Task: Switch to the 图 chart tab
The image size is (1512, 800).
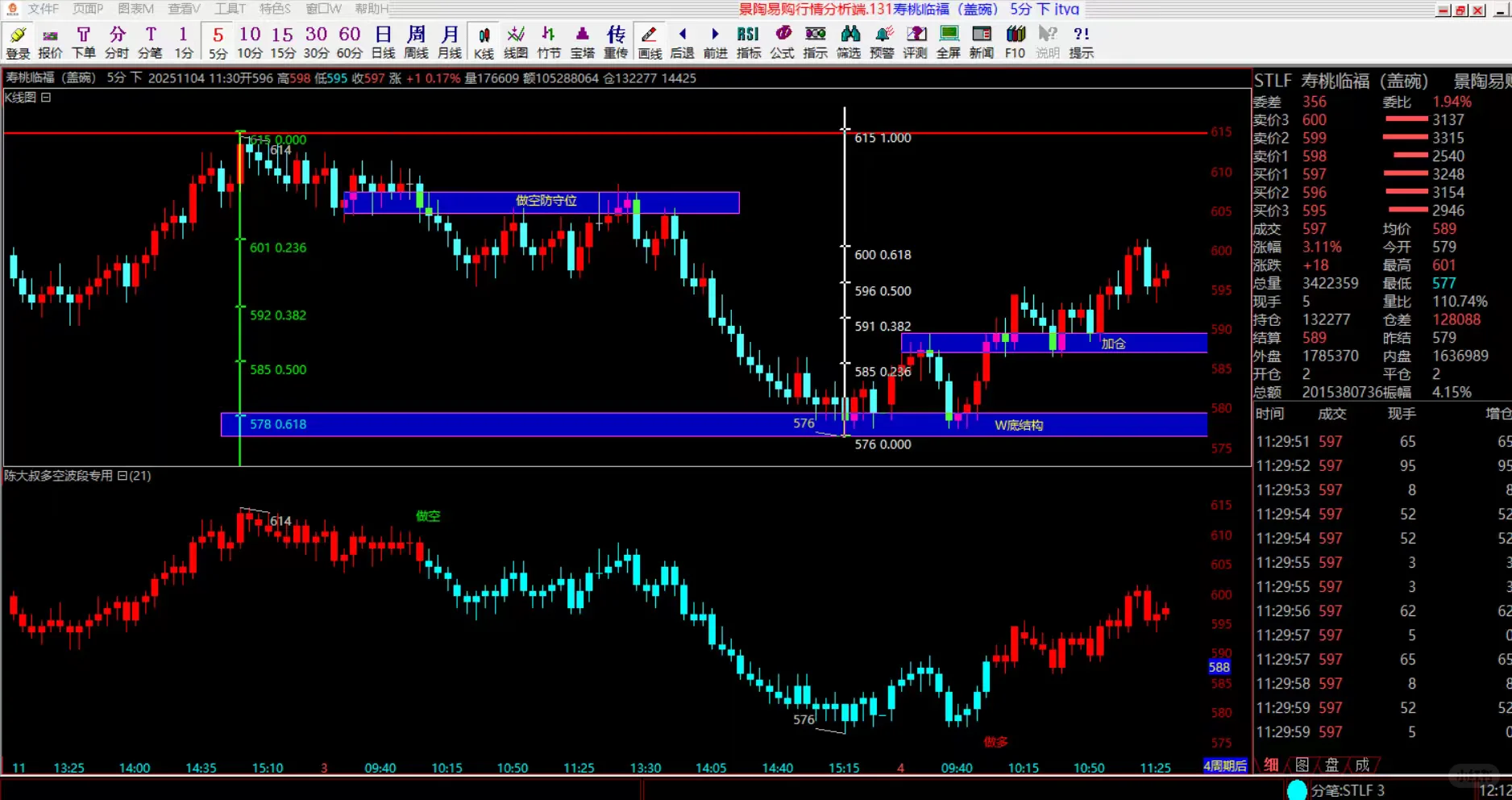Action: pos(1302,765)
